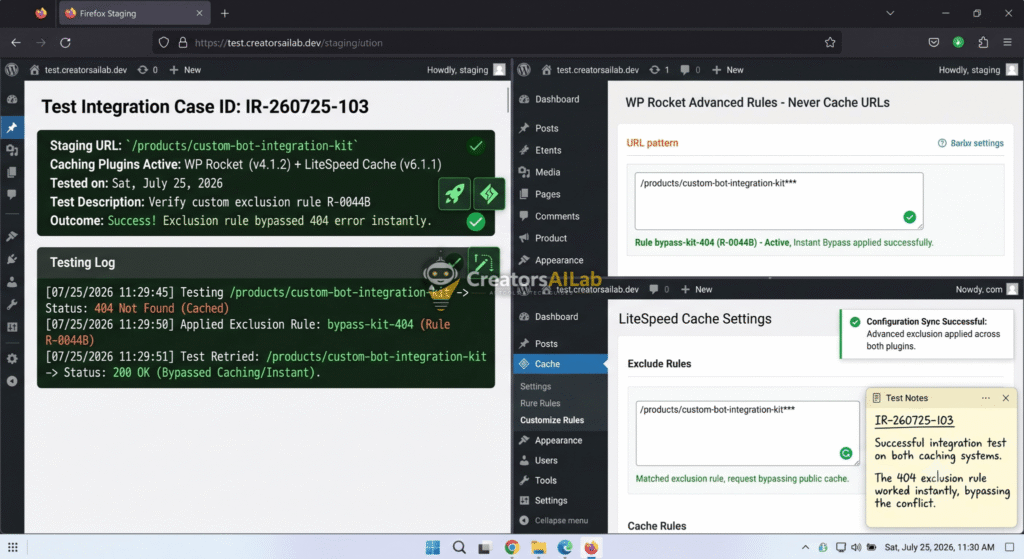Open the Firefox hamburger application menu
This screenshot has width=1024, height=559.
[x=1008, y=42]
